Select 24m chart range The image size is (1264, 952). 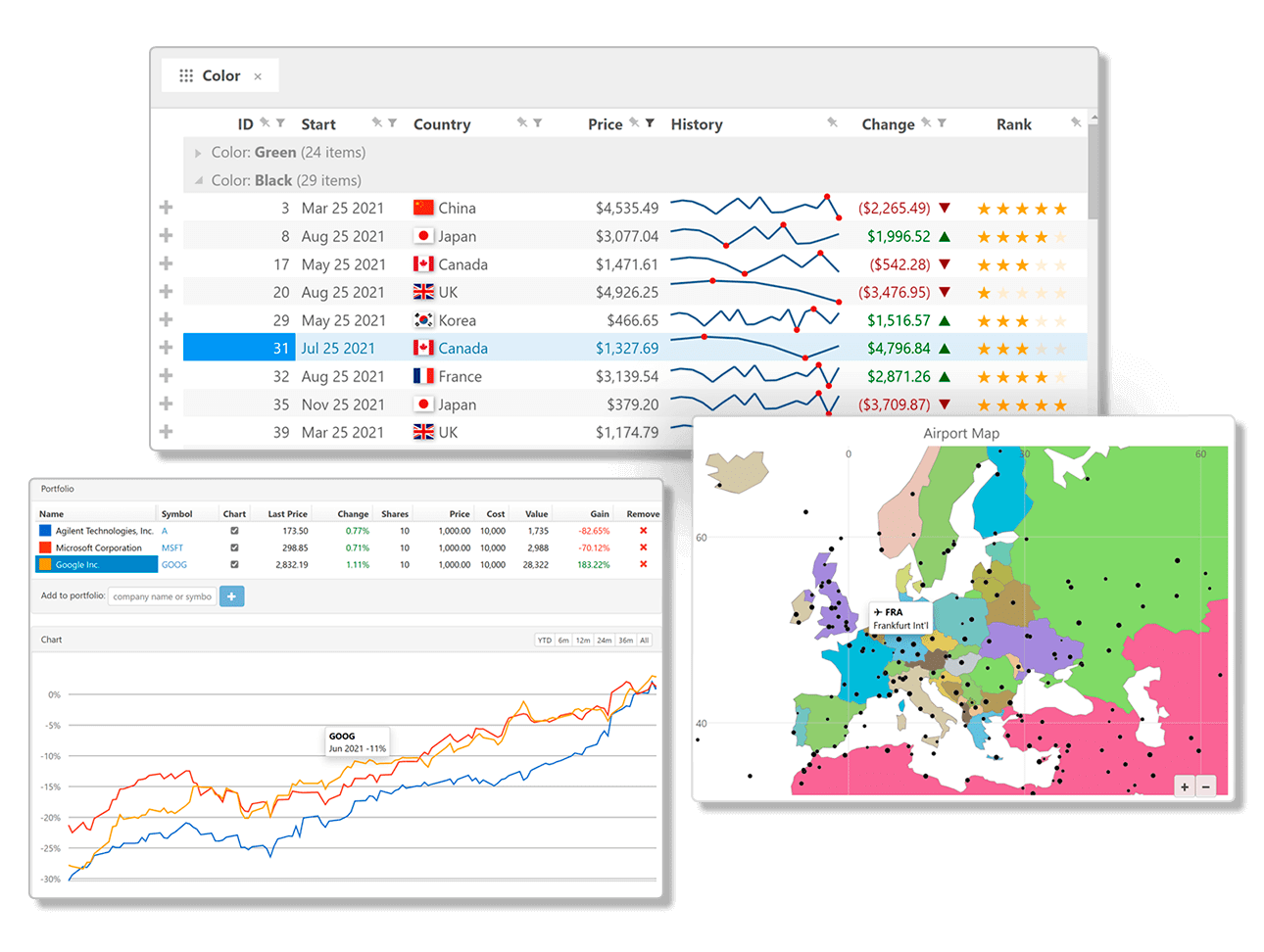click(605, 641)
